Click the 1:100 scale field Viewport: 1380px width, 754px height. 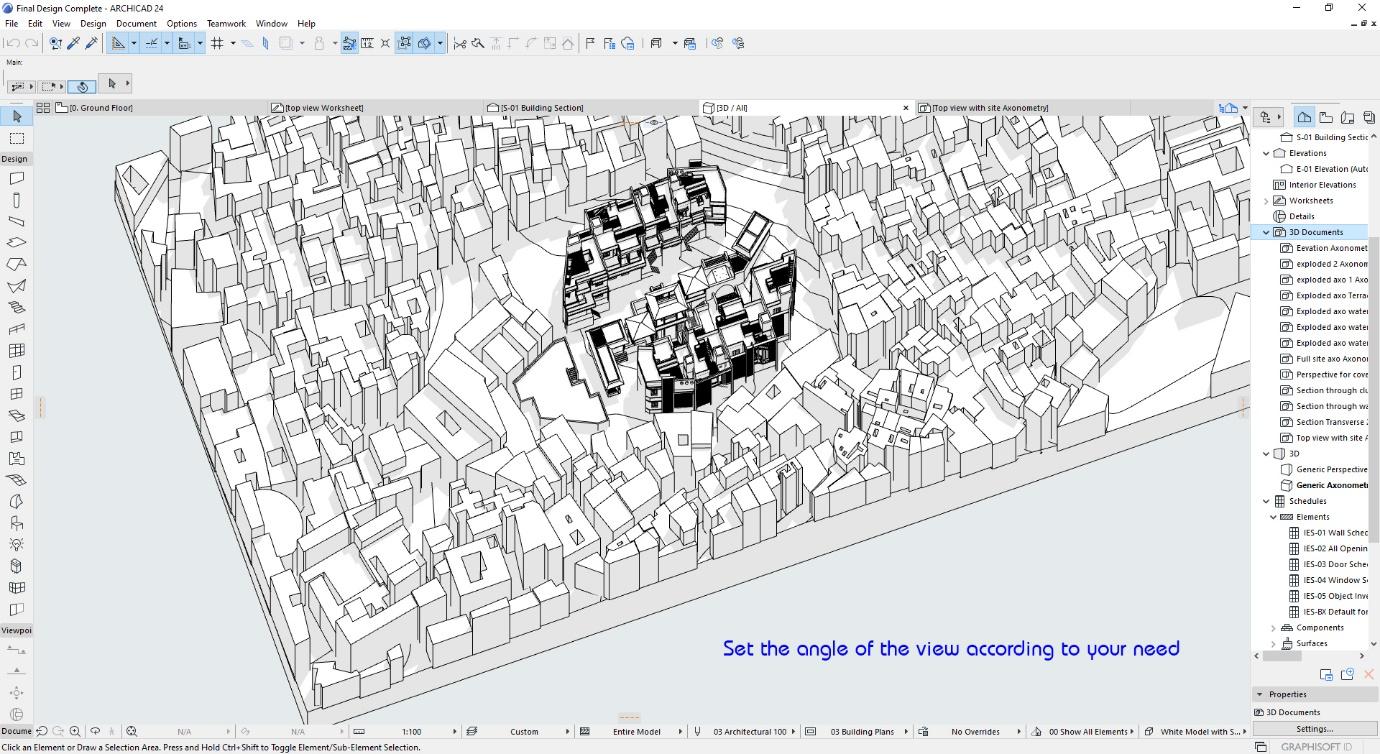[x=411, y=731]
